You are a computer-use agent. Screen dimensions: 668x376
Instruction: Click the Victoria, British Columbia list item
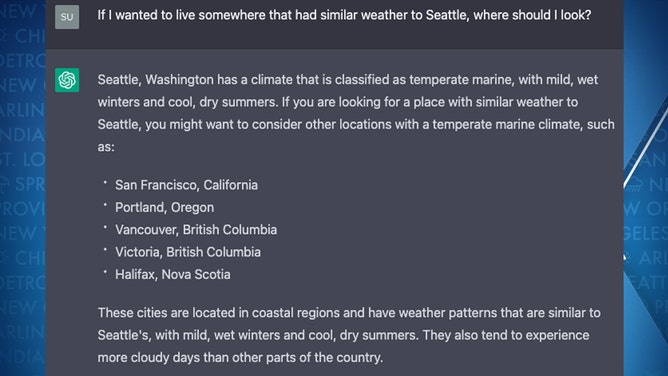pos(188,252)
